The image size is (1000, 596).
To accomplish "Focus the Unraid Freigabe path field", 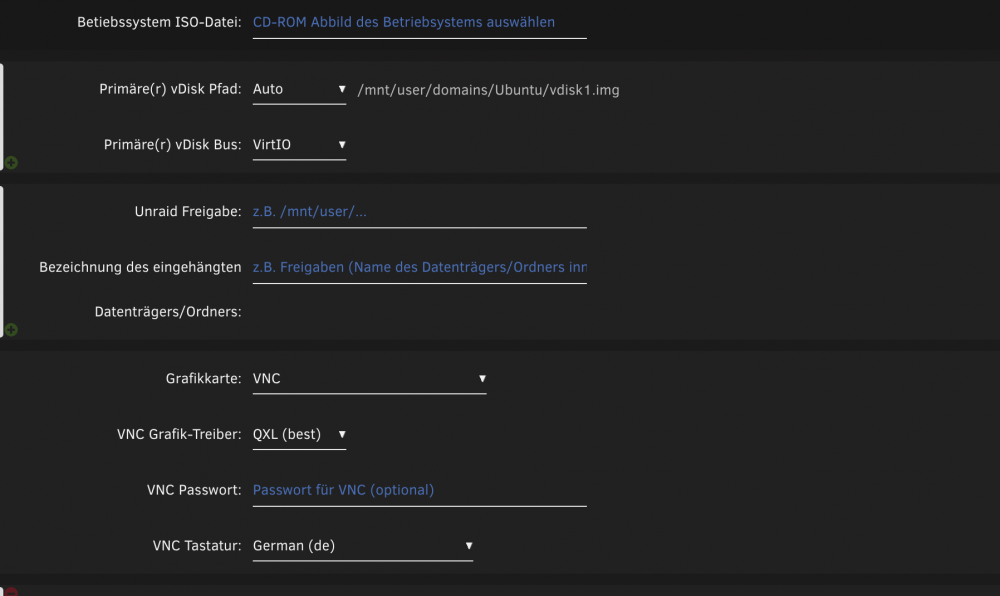I will coord(420,212).
